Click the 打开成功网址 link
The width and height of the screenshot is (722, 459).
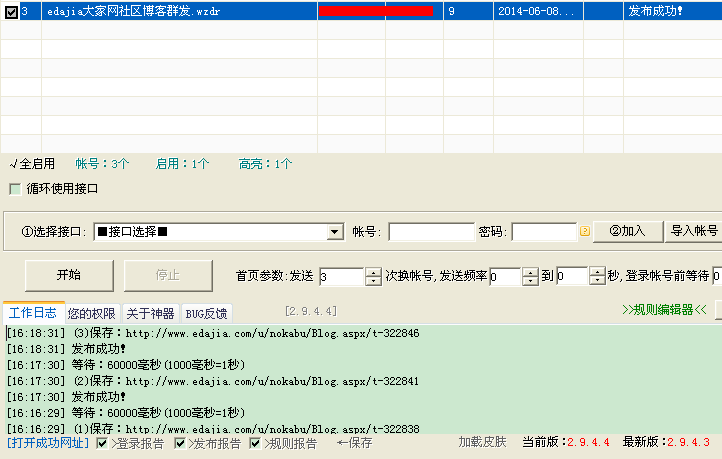[x=48, y=443]
